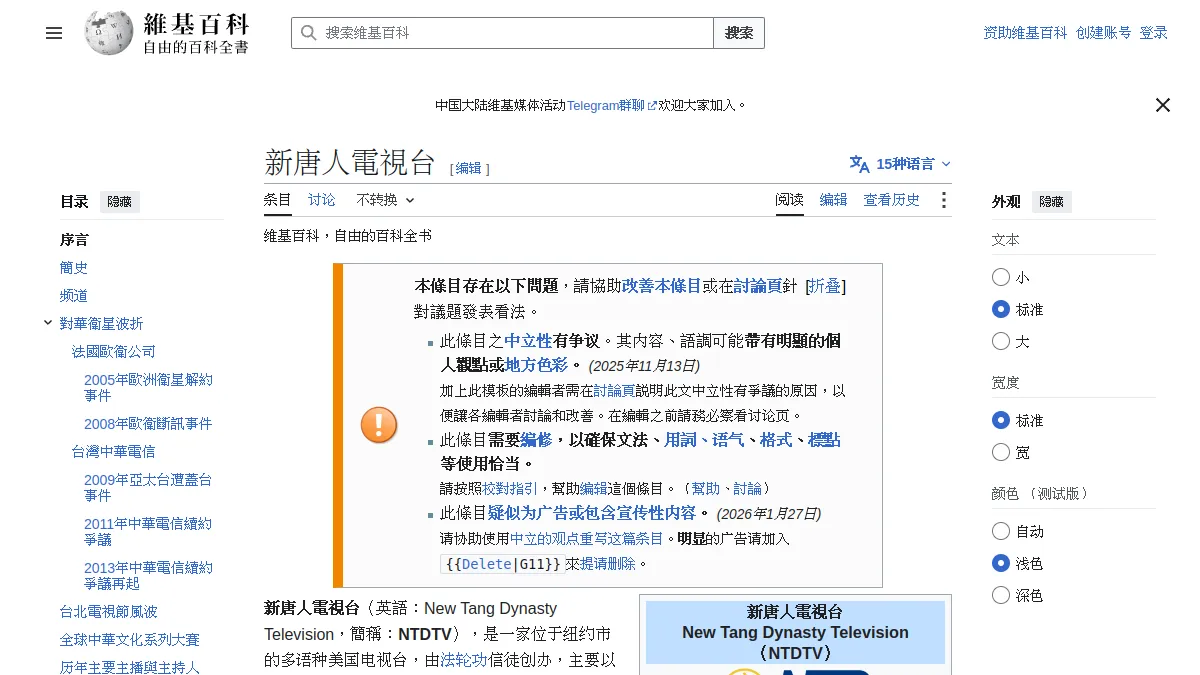Jump to 2005年歐洲衛星解約事件 entry
The height and width of the screenshot is (675, 1200).
tap(148, 388)
